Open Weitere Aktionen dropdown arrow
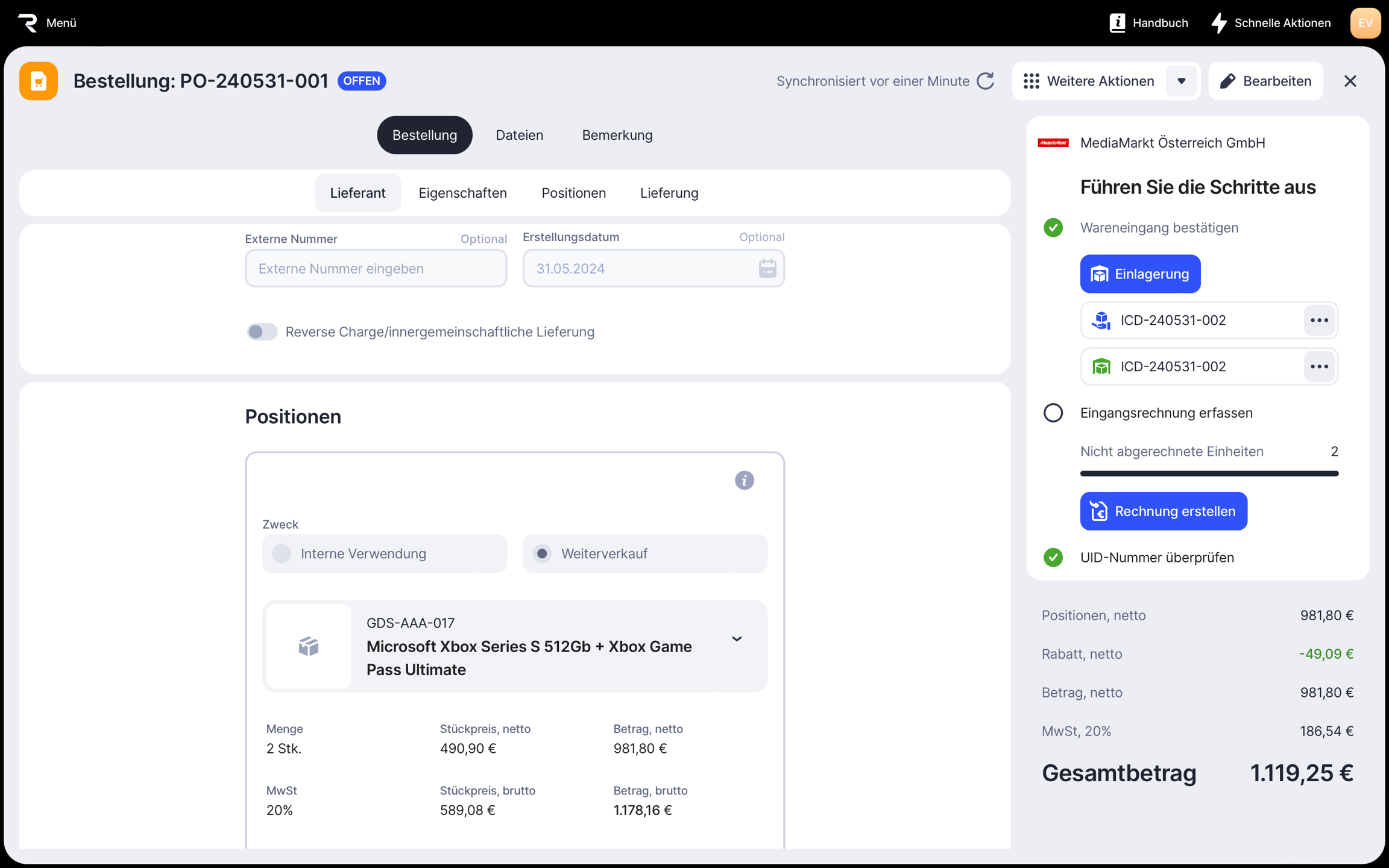Viewport: 1389px width, 868px height. click(x=1181, y=81)
